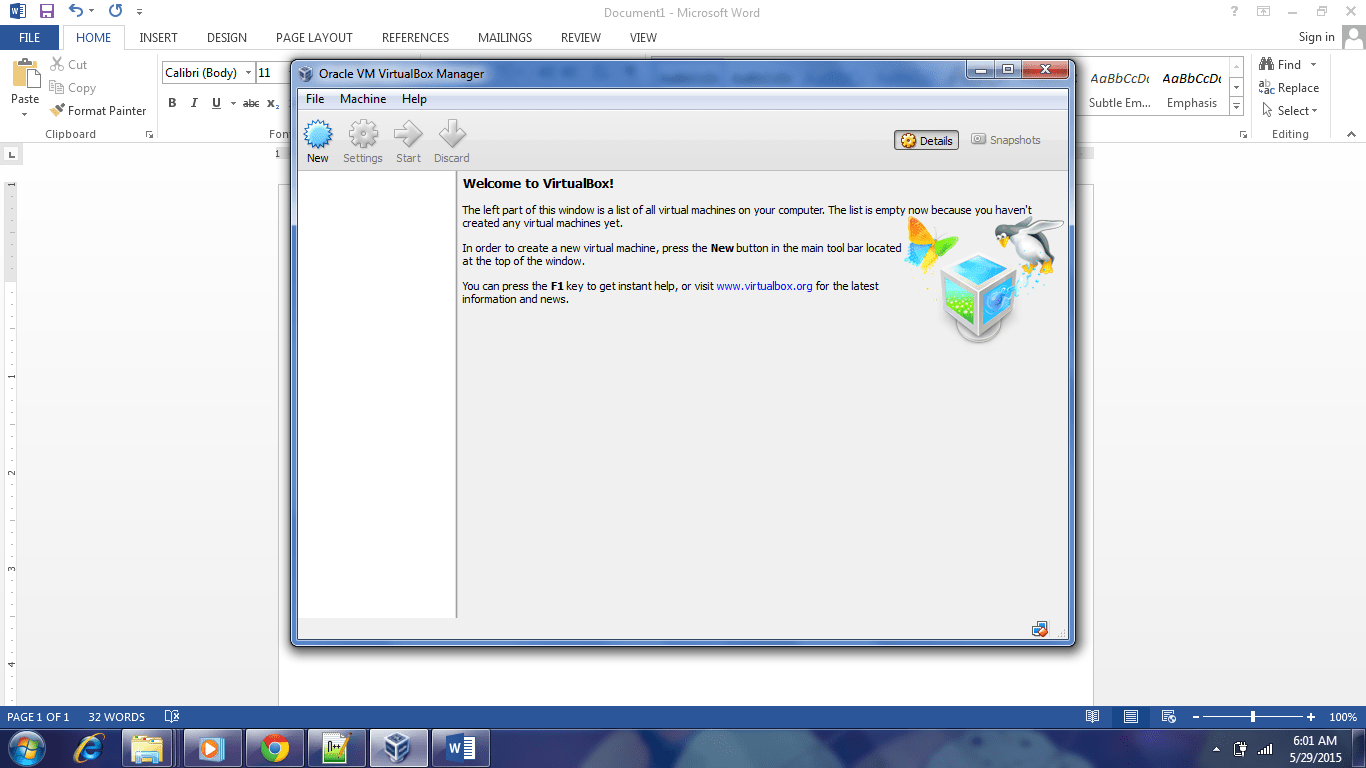Collapse the Word ribbon with the caret arrow
Image resolution: width=1366 pixels, height=768 pixels.
pos(1352,134)
